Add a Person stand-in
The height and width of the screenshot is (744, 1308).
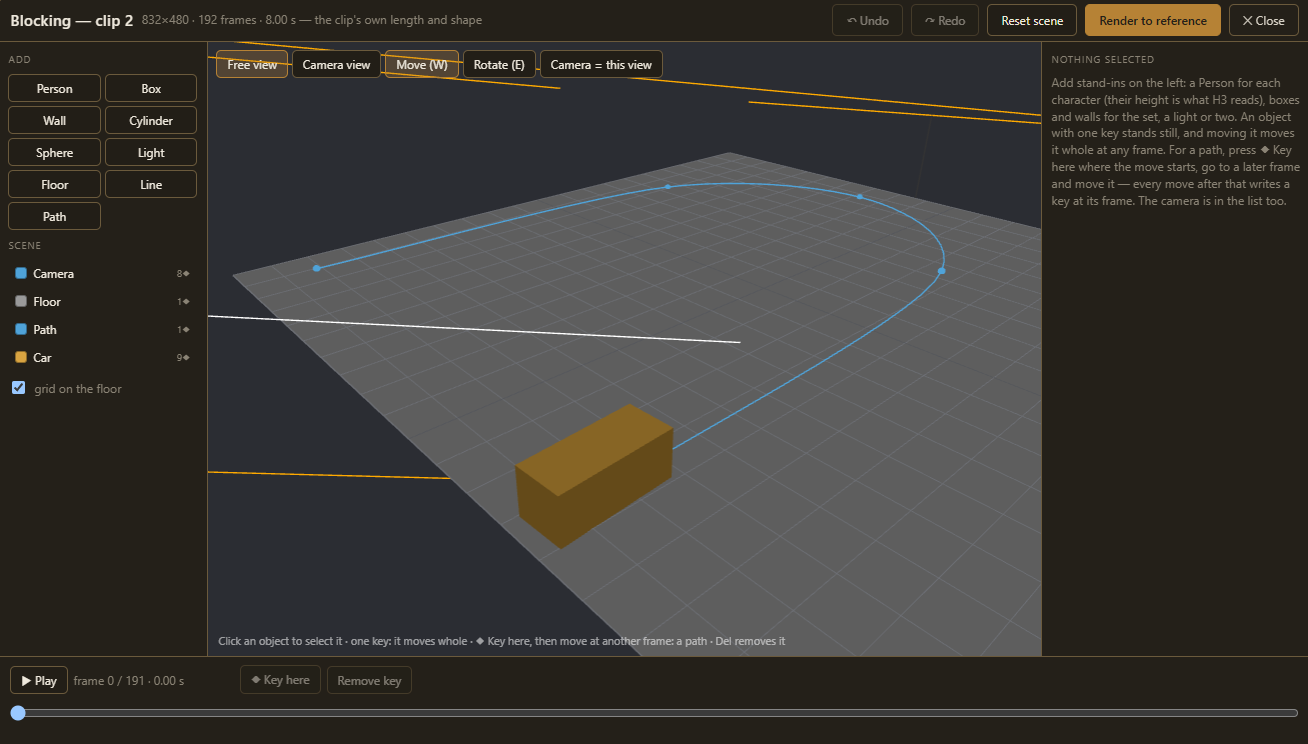point(55,88)
